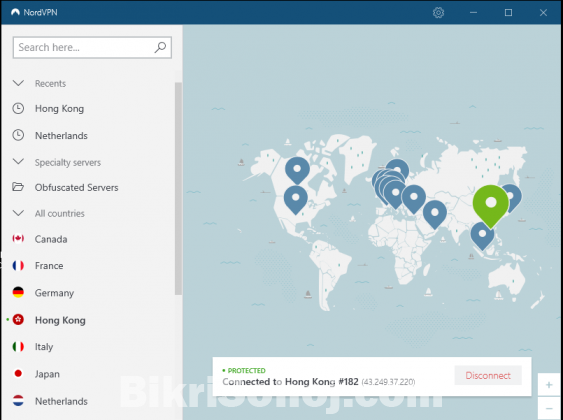Image resolution: width=563 pixels, height=420 pixels.
Task: Select Japan in the country list
Action: pos(47,374)
